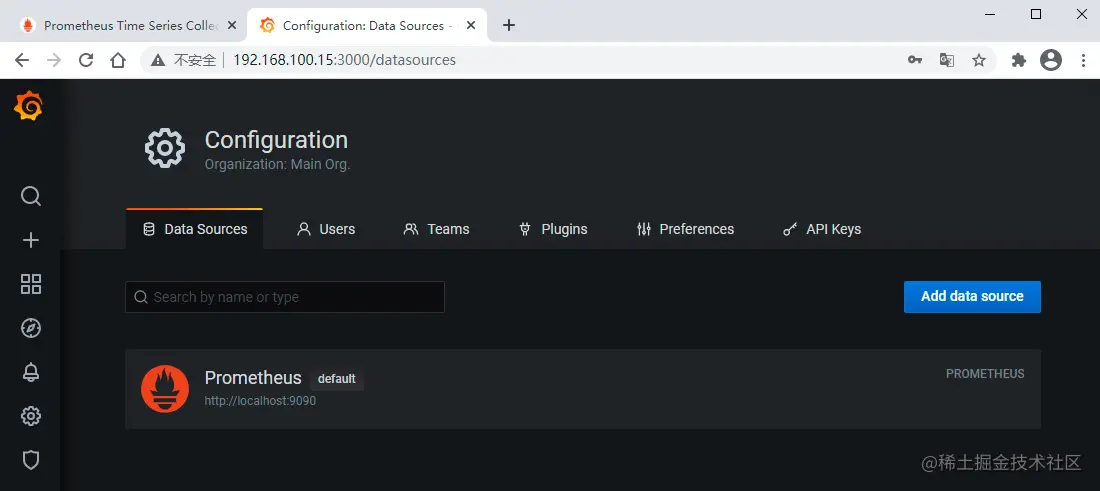Open the Teams tab

coord(436,229)
